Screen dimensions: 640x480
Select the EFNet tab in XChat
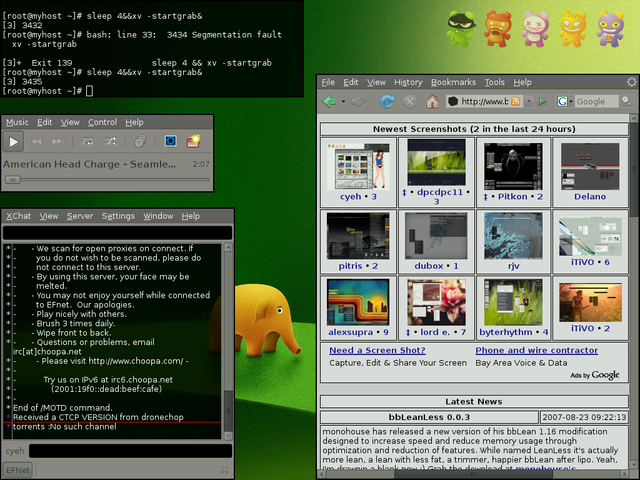coord(18,470)
